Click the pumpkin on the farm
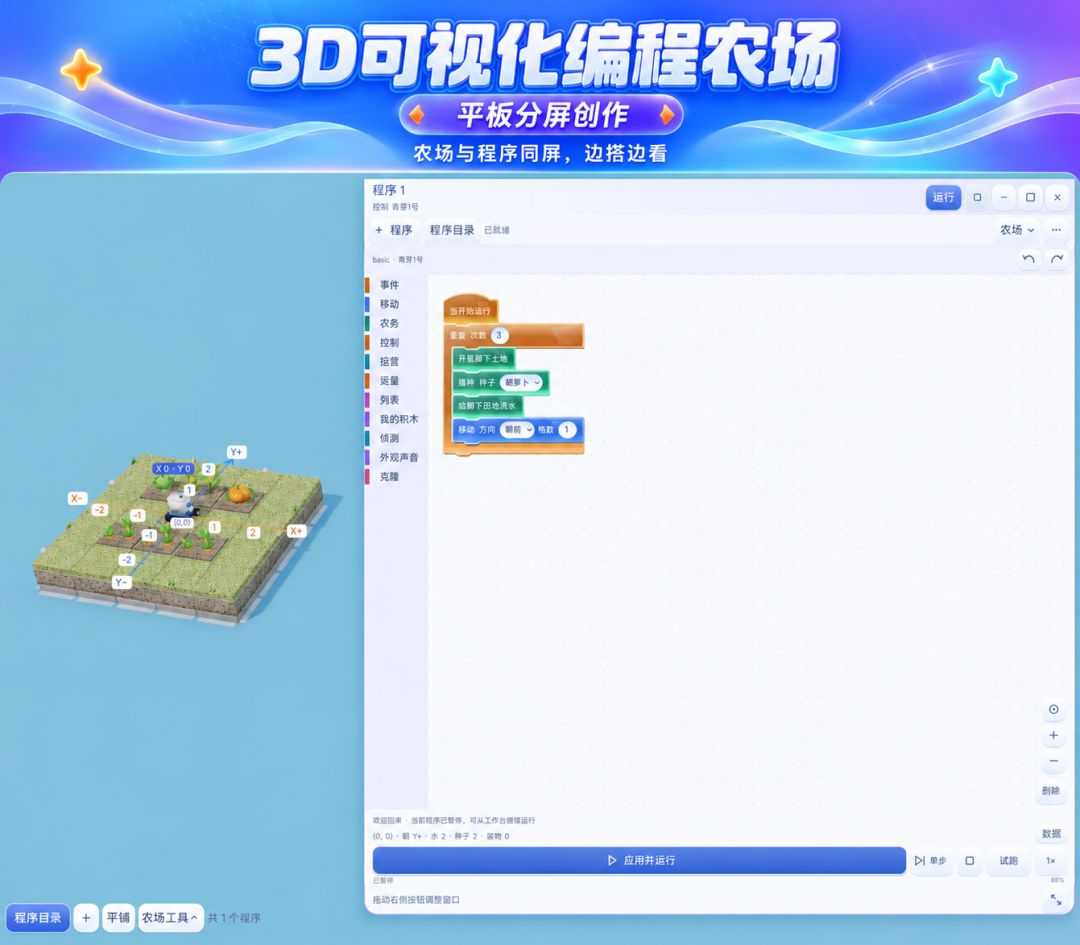Screen dimensions: 1080x945 point(239,494)
